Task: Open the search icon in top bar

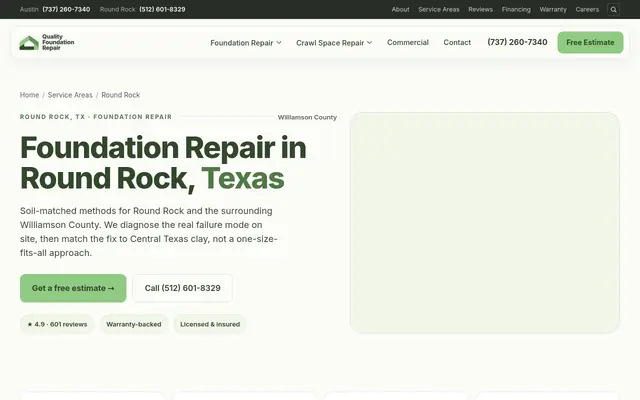Action: coord(613,9)
